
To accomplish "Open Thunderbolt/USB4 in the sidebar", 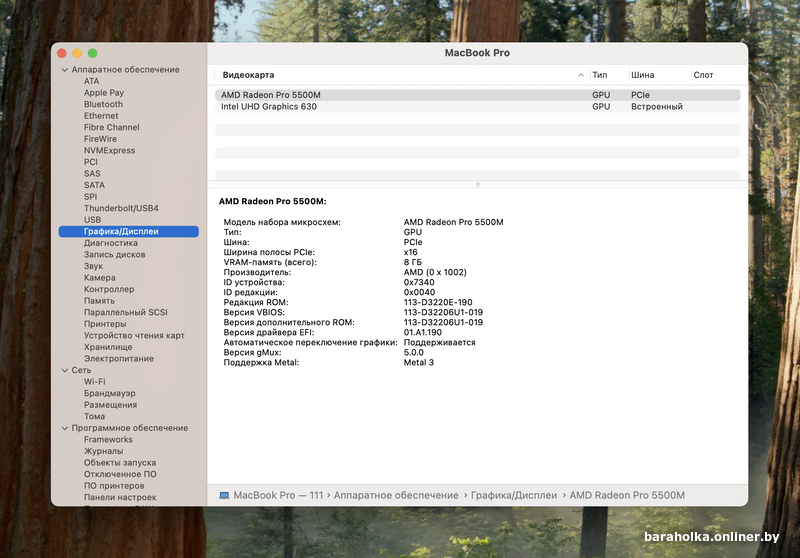I will 121,208.
